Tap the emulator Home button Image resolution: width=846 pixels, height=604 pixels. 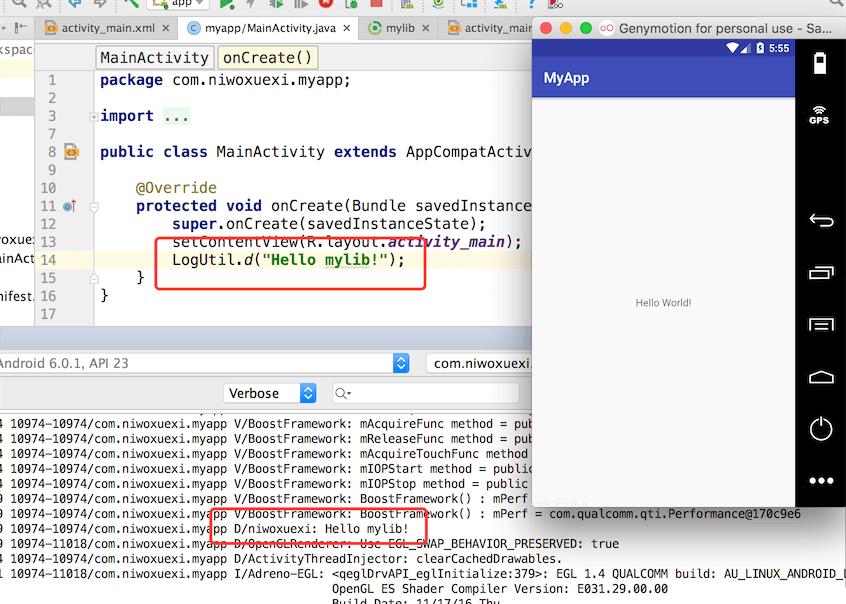821,377
